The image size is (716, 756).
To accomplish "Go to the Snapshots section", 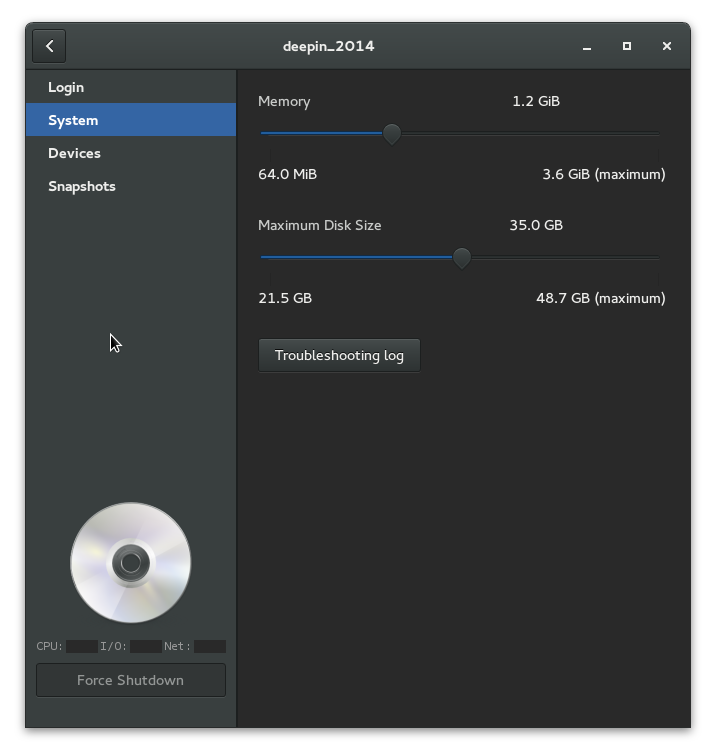I will point(82,186).
